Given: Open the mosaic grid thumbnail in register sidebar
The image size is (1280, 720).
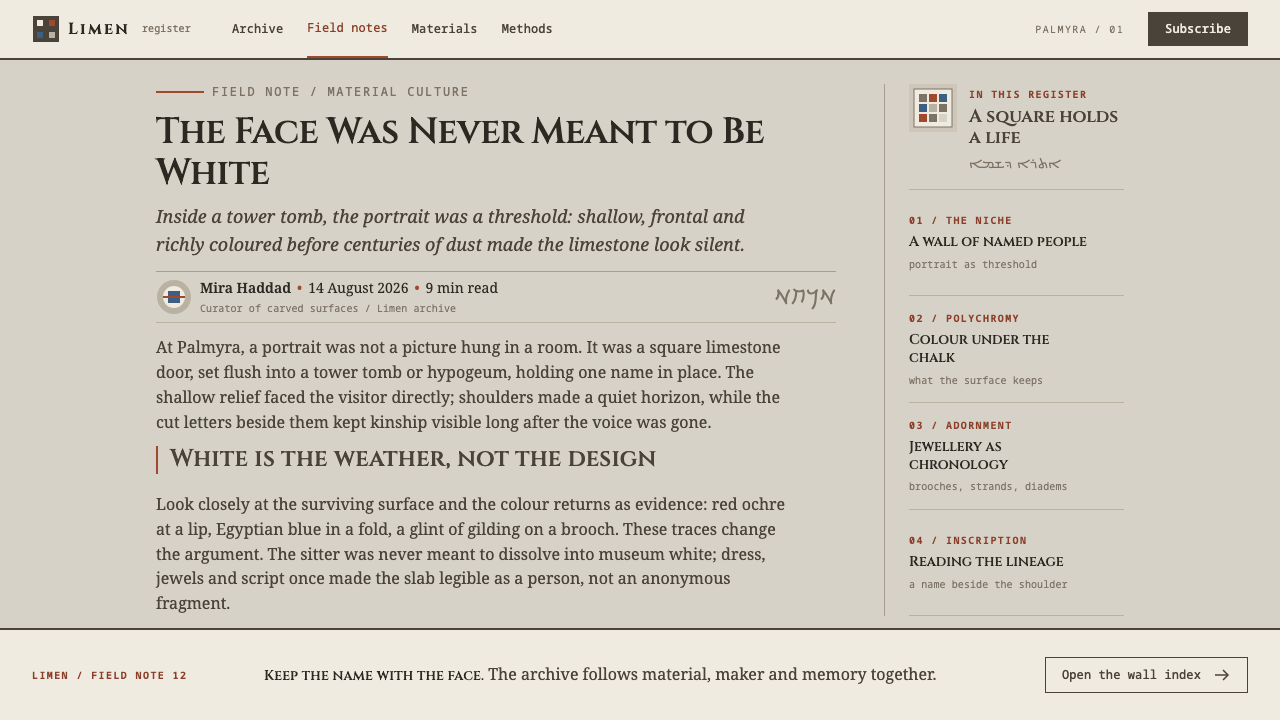Looking at the screenshot, I should pyautogui.click(x=933, y=108).
